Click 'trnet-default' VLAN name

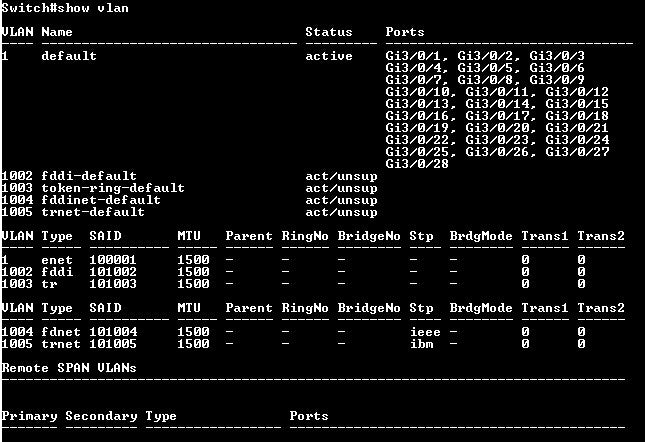[x=93, y=212]
